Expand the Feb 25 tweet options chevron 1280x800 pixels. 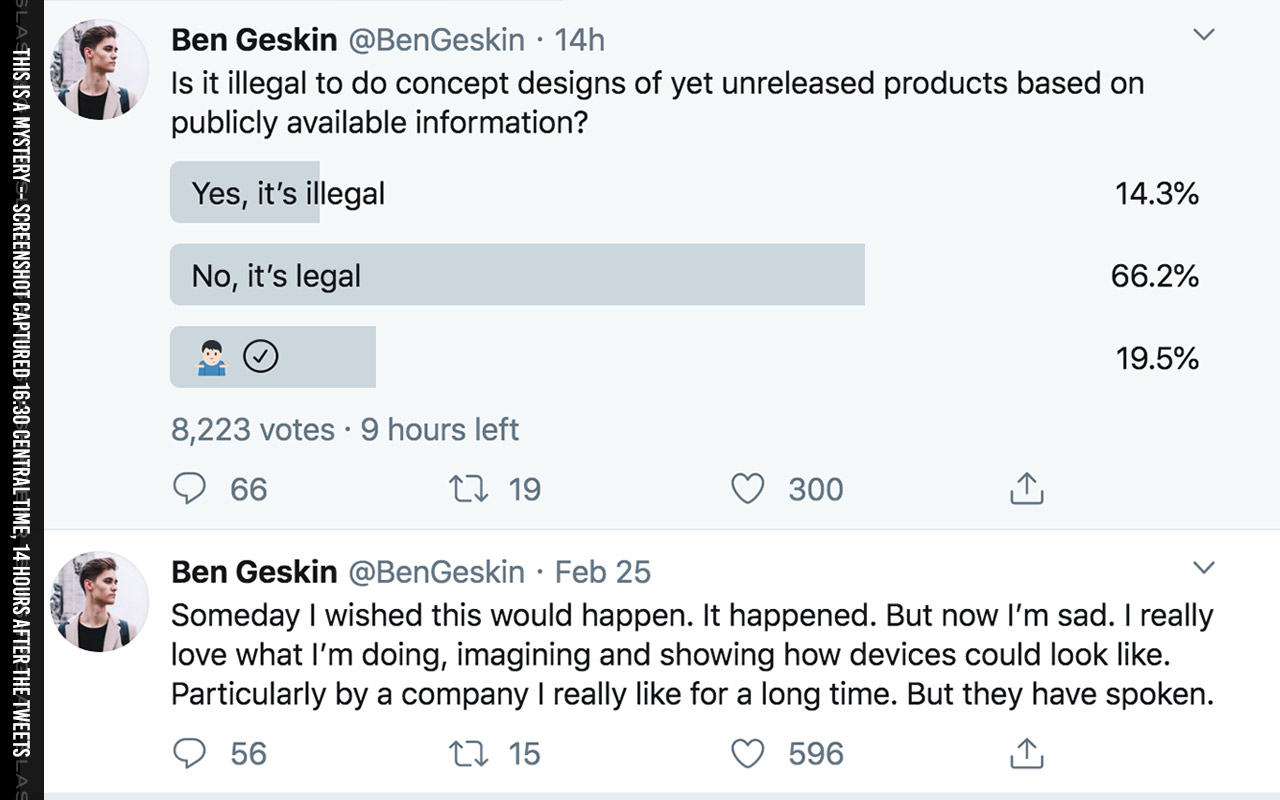(x=1205, y=568)
